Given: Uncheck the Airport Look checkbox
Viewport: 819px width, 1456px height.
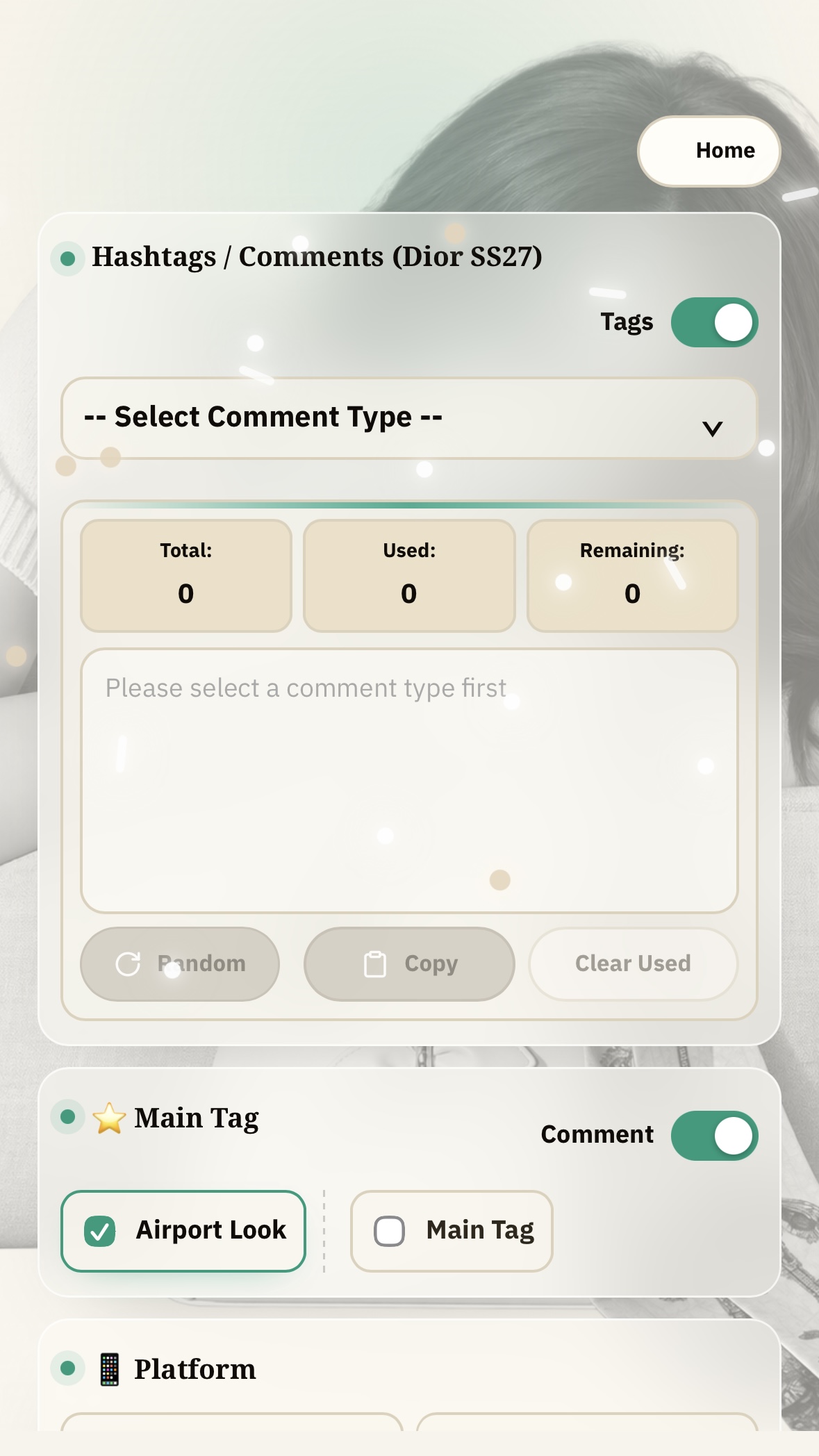Looking at the screenshot, I should click(100, 1231).
